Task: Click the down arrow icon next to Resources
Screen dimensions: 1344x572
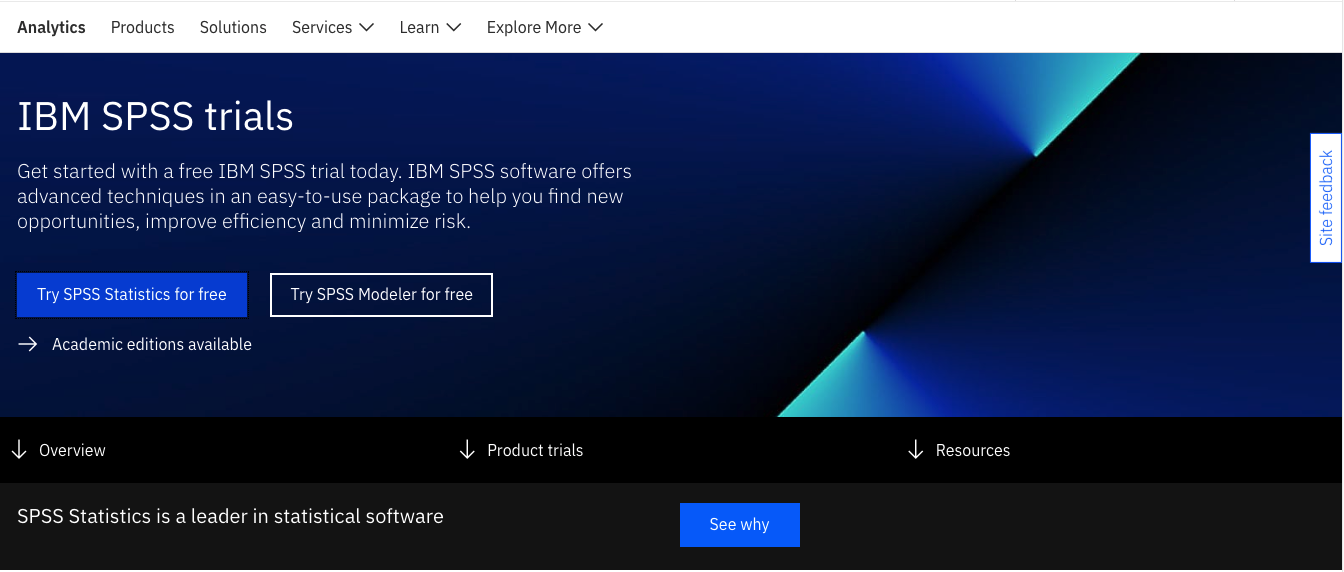Action: pos(915,450)
